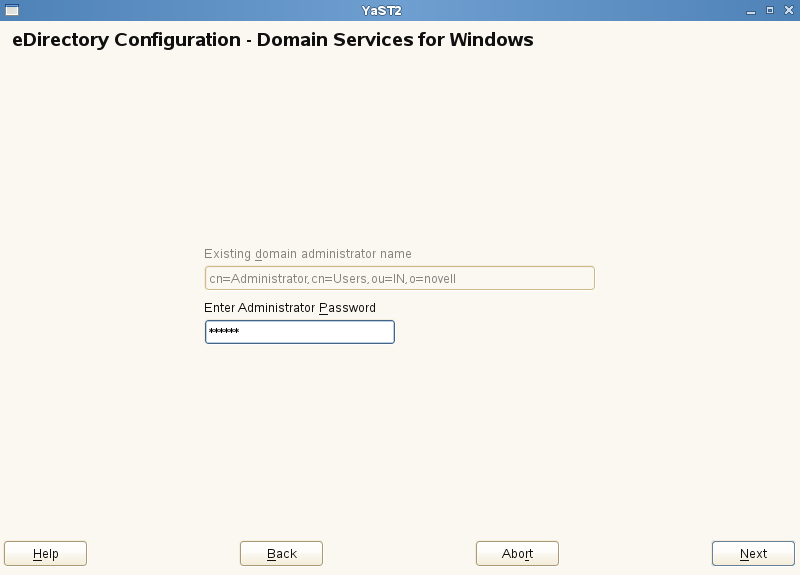Abort the eDirectory configuration
The width and height of the screenshot is (800, 575).
click(517, 553)
